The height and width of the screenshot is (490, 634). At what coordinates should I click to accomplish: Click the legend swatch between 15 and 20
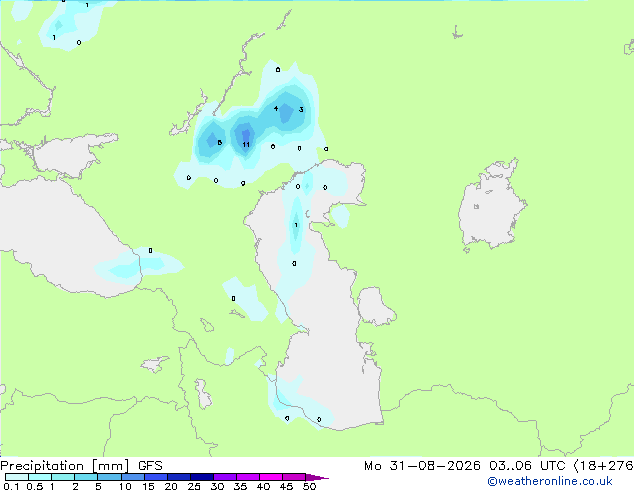(x=156, y=477)
